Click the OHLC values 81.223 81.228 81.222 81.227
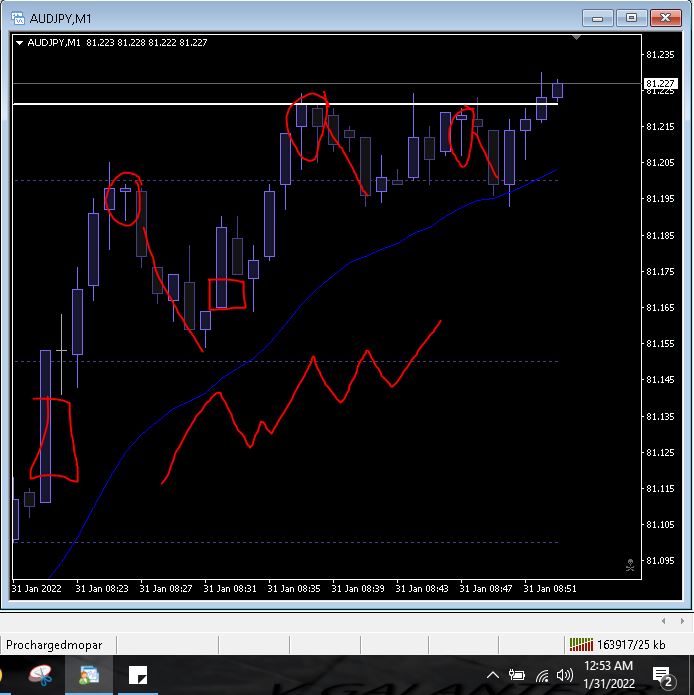Viewport: 694px width, 695px height. [x=147, y=43]
